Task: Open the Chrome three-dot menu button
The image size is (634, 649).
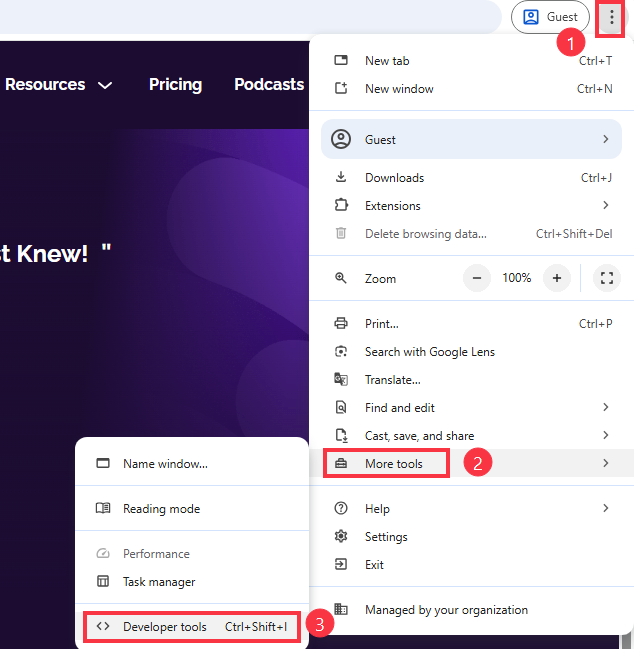Action: (611, 17)
